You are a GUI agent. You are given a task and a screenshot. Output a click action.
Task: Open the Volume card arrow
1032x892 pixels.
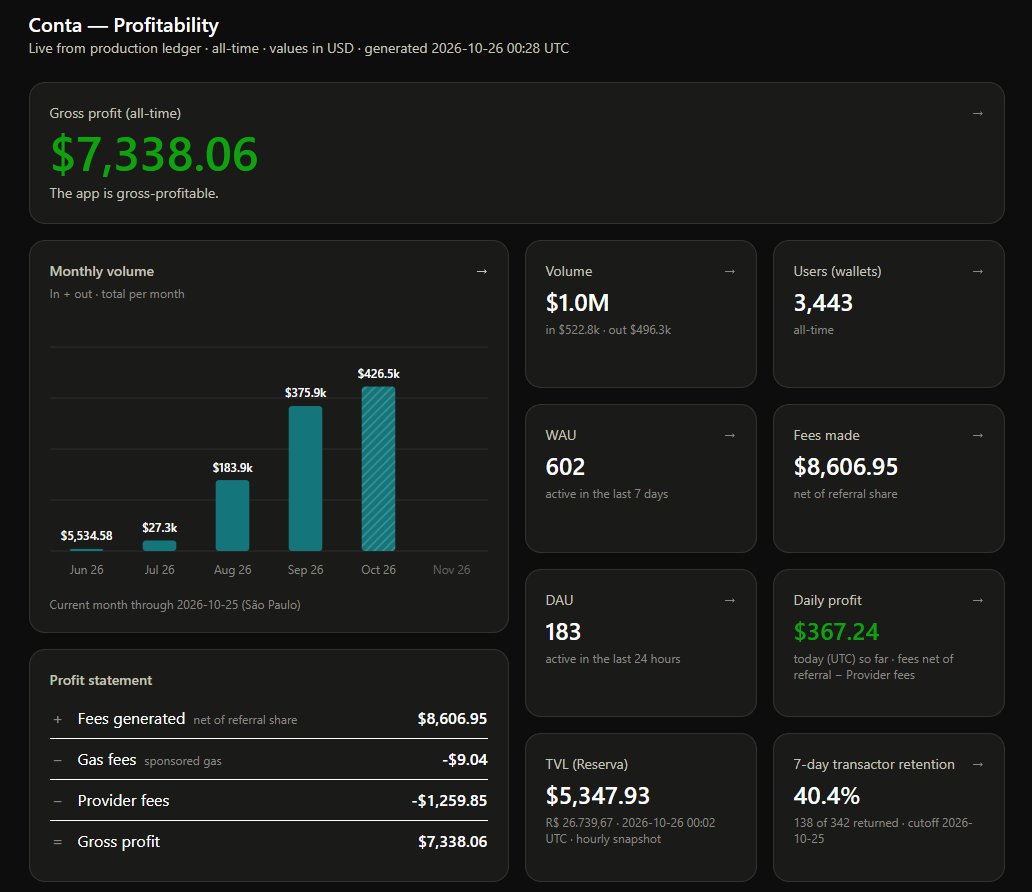point(729,271)
